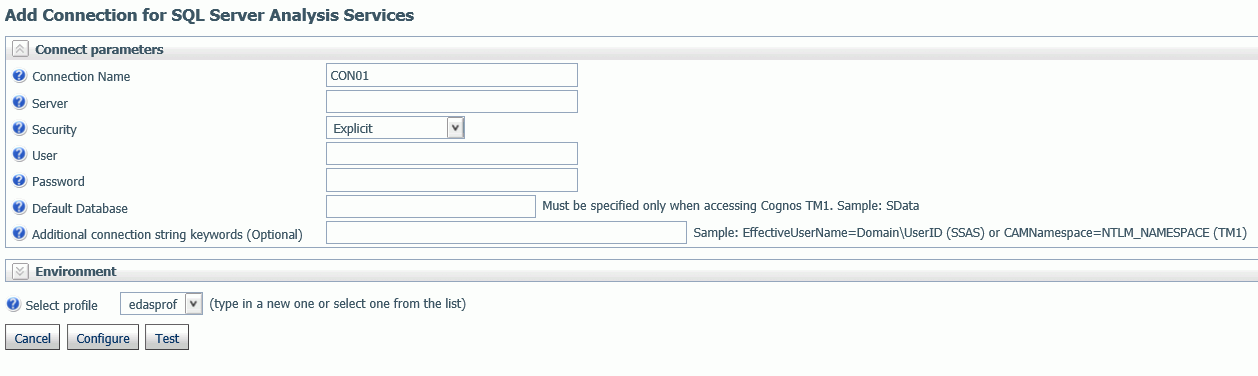The width and height of the screenshot is (1258, 376).
Task: Click help icon beside Additional connection string keywords
Action: click(x=19, y=233)
